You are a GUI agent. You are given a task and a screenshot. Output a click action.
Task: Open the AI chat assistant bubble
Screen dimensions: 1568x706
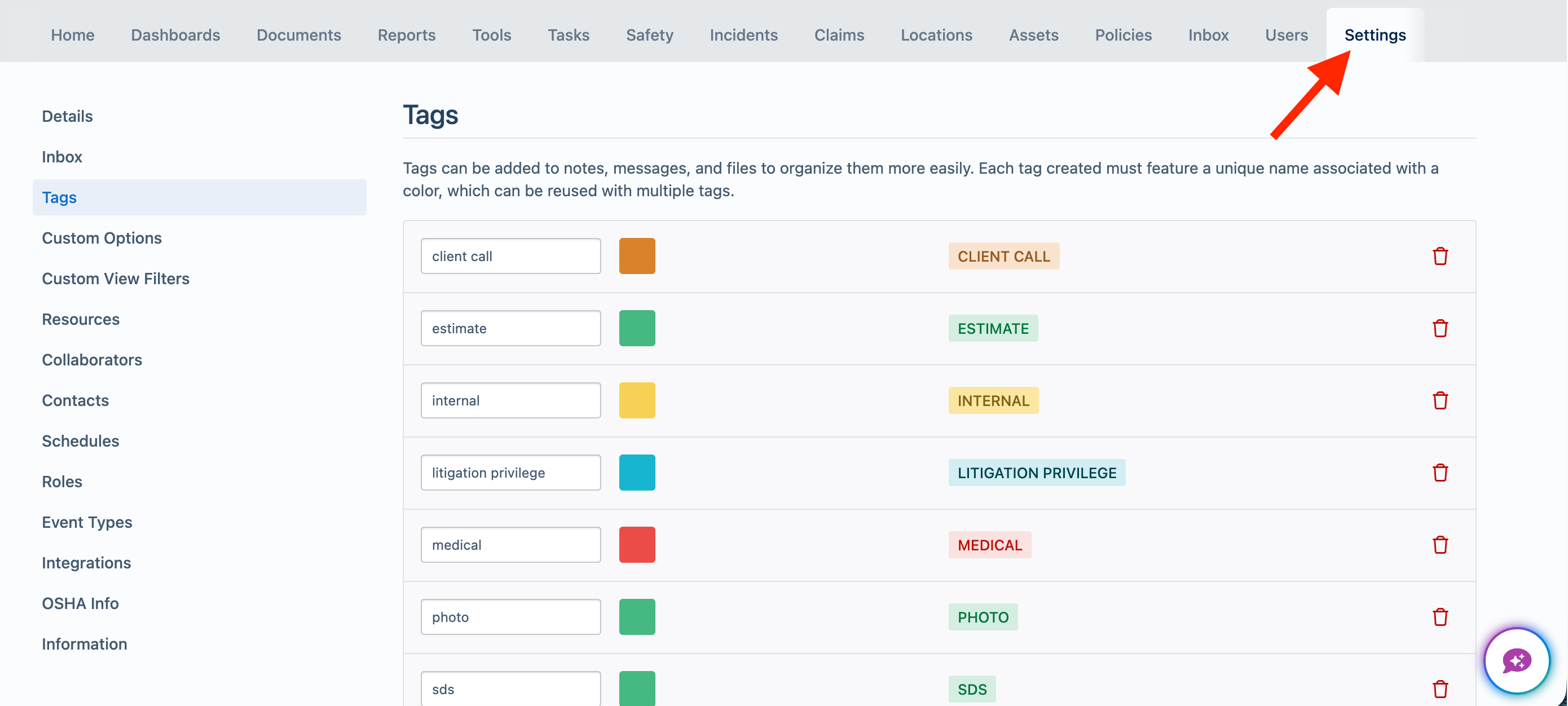click(x=1516, y=661)
